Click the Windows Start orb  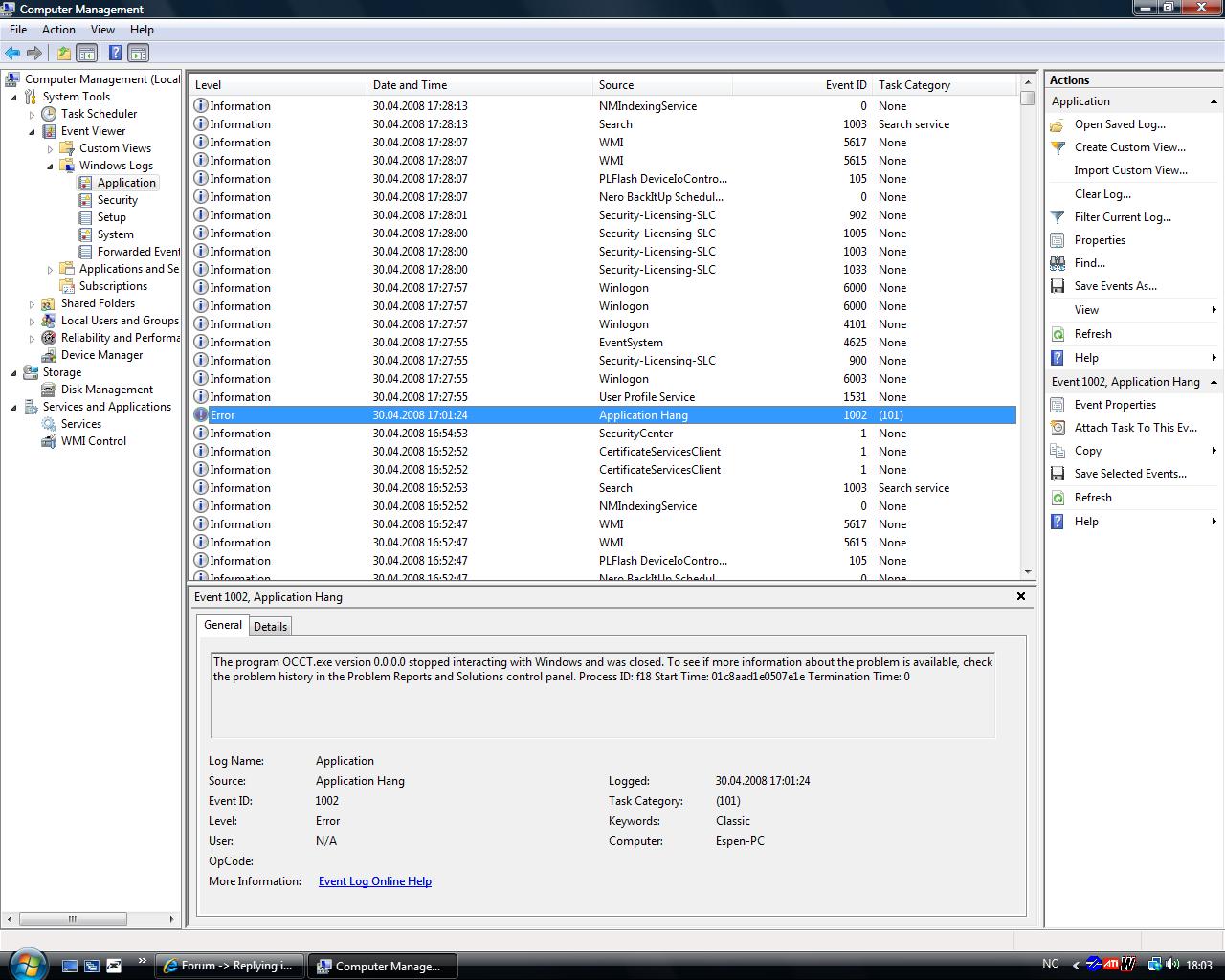(x=26, y=963)
